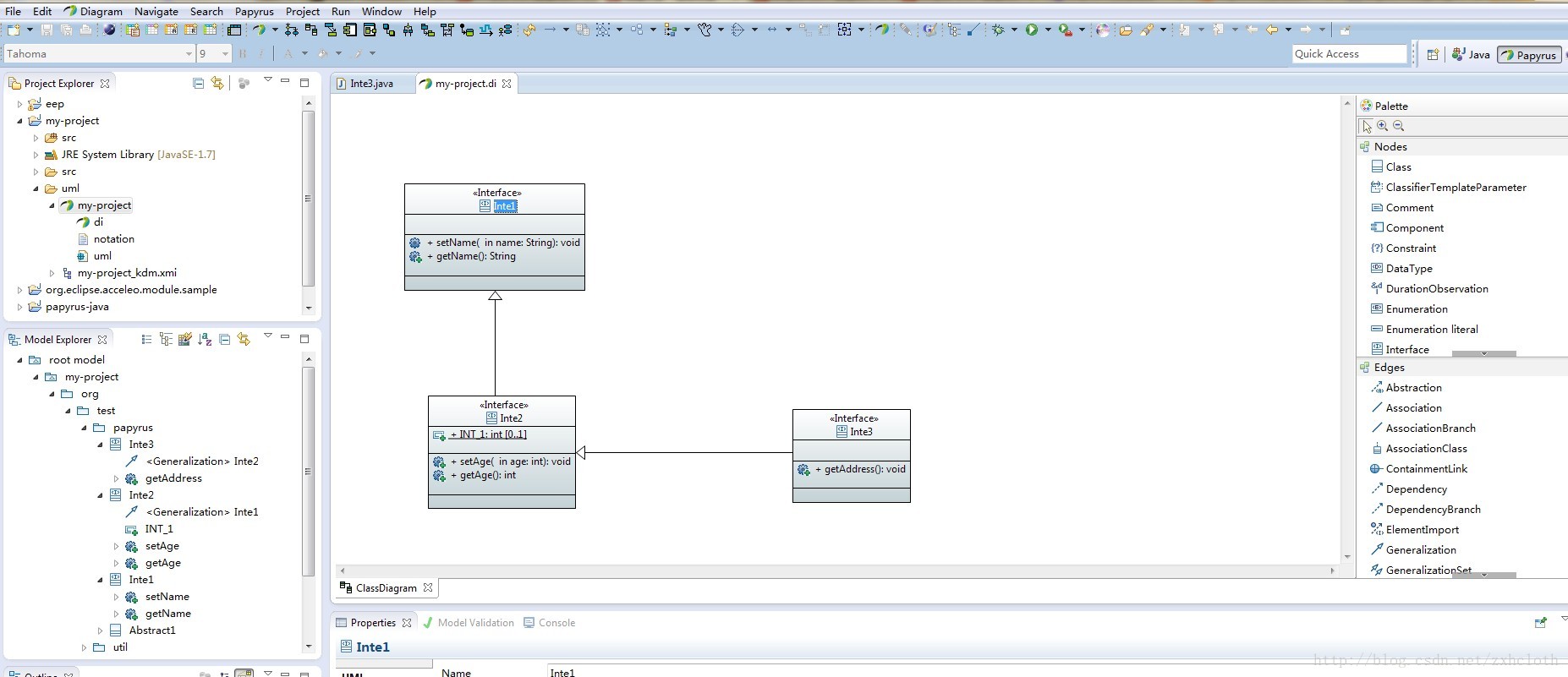The height and width of the screenshot is (677, 1568).
Task: Open Project Explorer view menu triangle
Action: [268, 80]
